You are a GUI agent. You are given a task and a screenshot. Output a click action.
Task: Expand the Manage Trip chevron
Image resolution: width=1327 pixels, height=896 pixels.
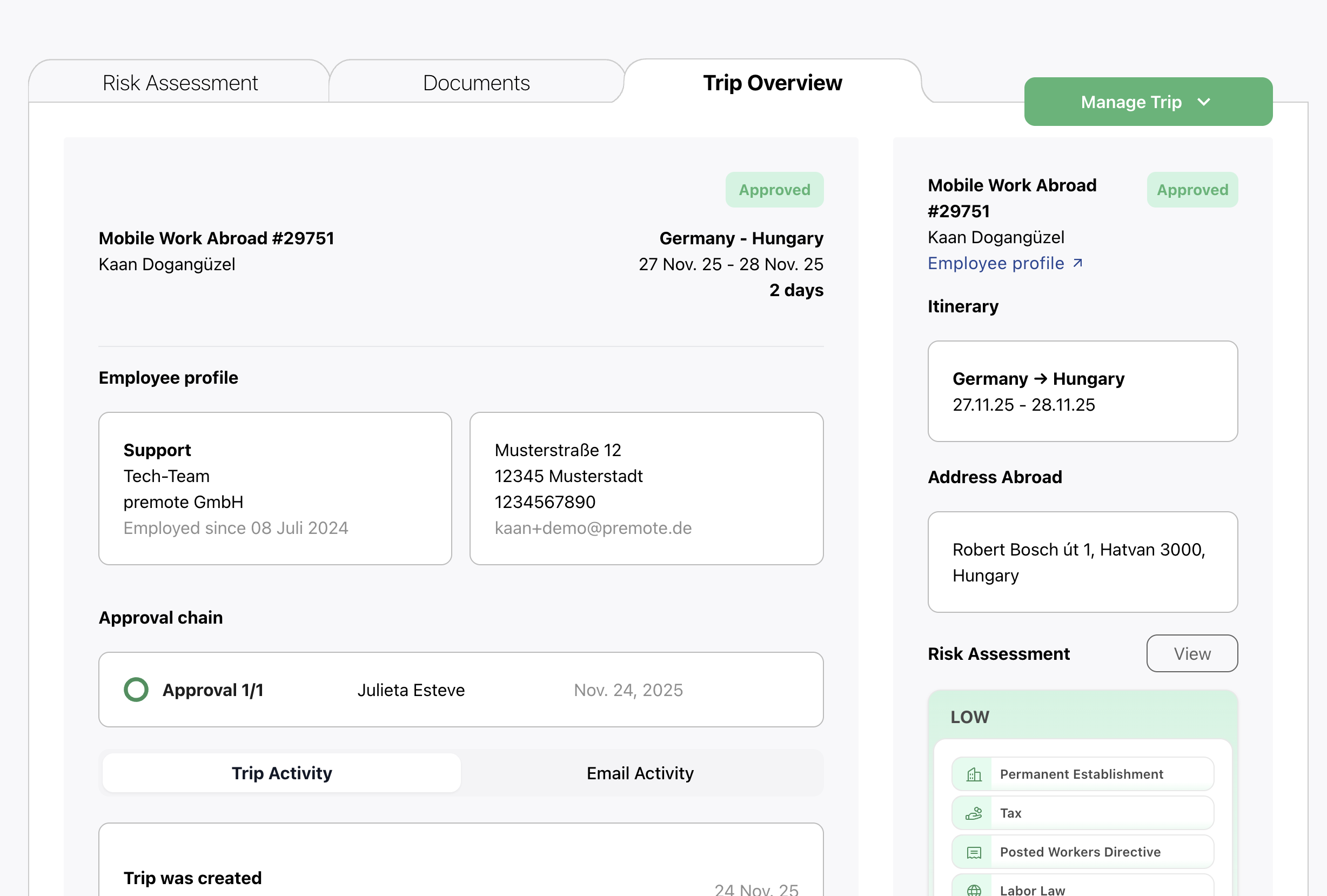1204,102
